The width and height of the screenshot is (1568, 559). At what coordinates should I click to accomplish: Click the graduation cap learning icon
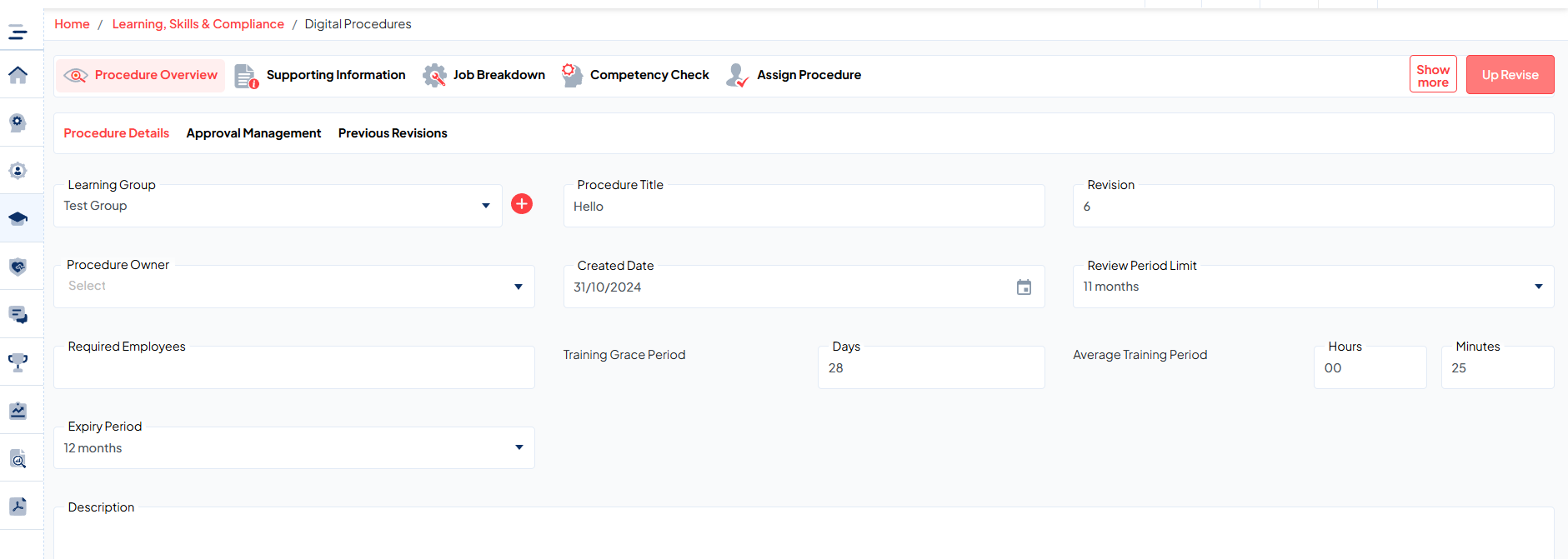[x=18, y=218]
